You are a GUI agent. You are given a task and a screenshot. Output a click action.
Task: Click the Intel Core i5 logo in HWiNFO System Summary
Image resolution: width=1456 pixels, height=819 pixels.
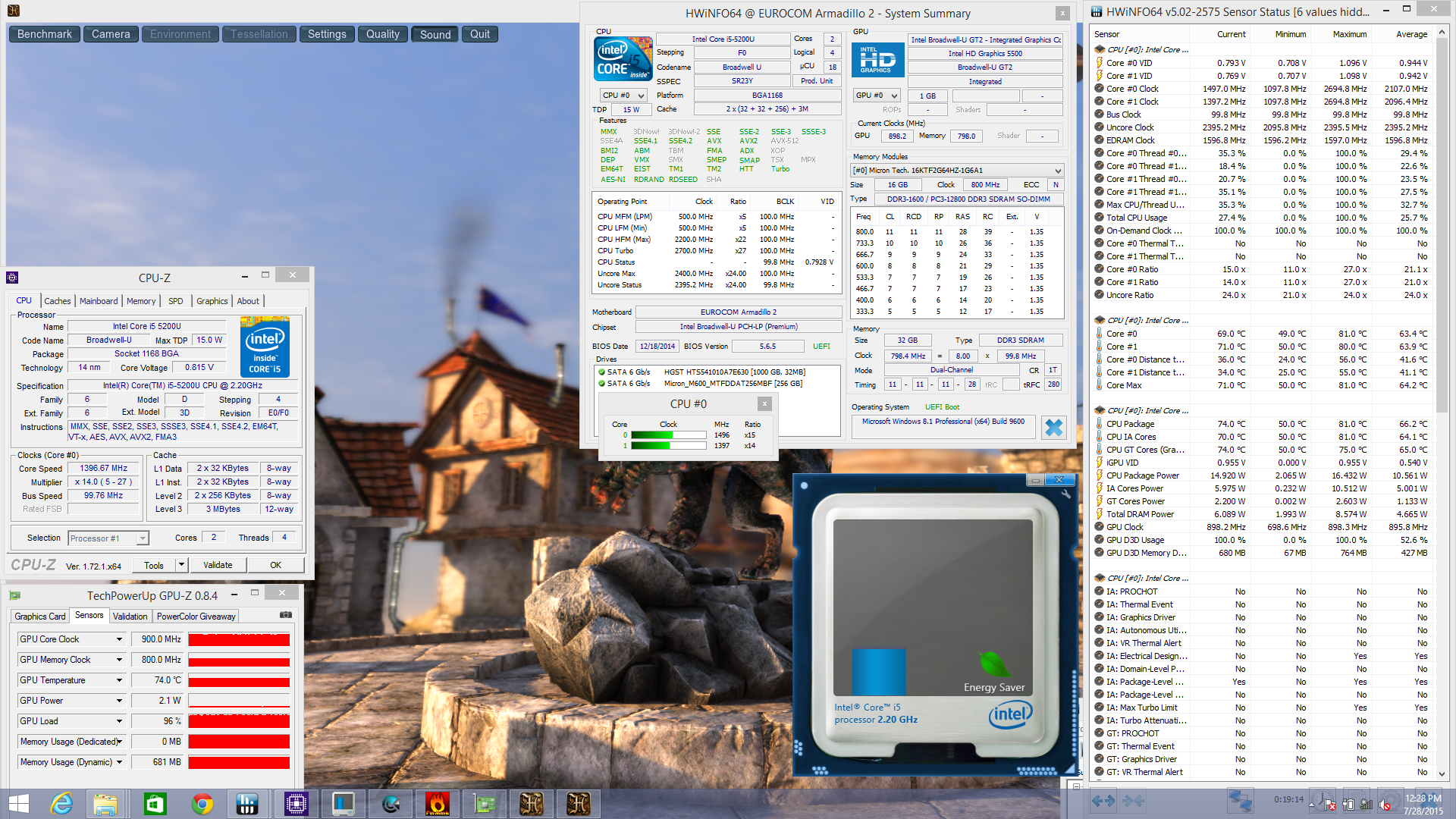pos(623,59)
